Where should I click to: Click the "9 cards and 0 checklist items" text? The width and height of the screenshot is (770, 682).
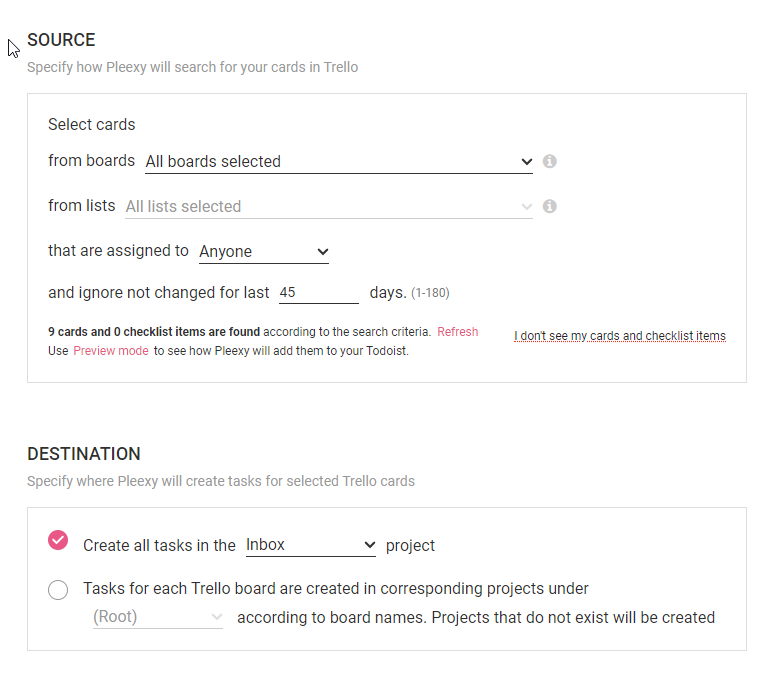point(154,332)
